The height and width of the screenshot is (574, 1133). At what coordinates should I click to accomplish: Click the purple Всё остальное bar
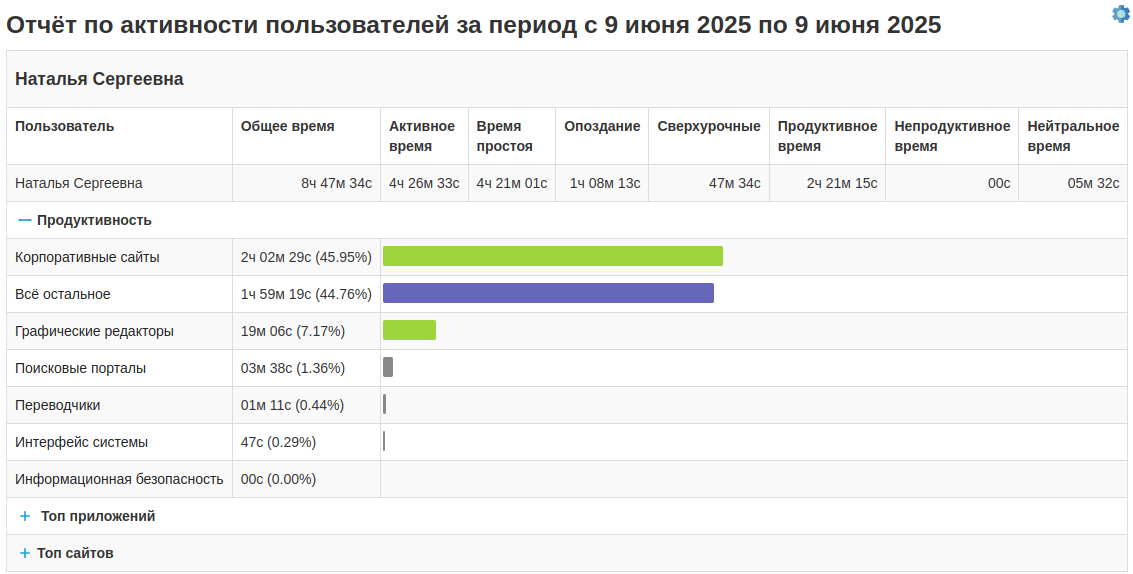click(548, 293)
